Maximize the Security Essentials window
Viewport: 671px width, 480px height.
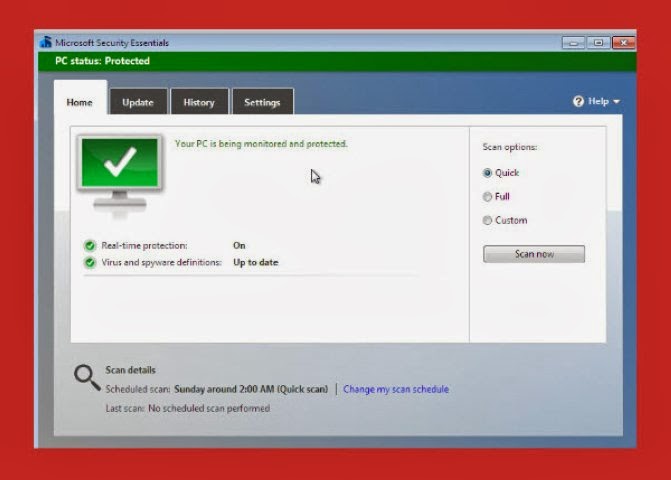click(598, 43)
